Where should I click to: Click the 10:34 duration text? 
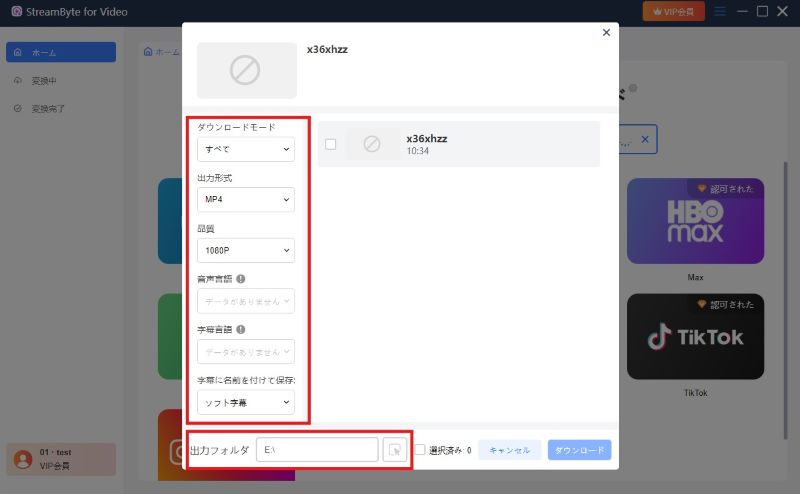(x=417, y=151)
